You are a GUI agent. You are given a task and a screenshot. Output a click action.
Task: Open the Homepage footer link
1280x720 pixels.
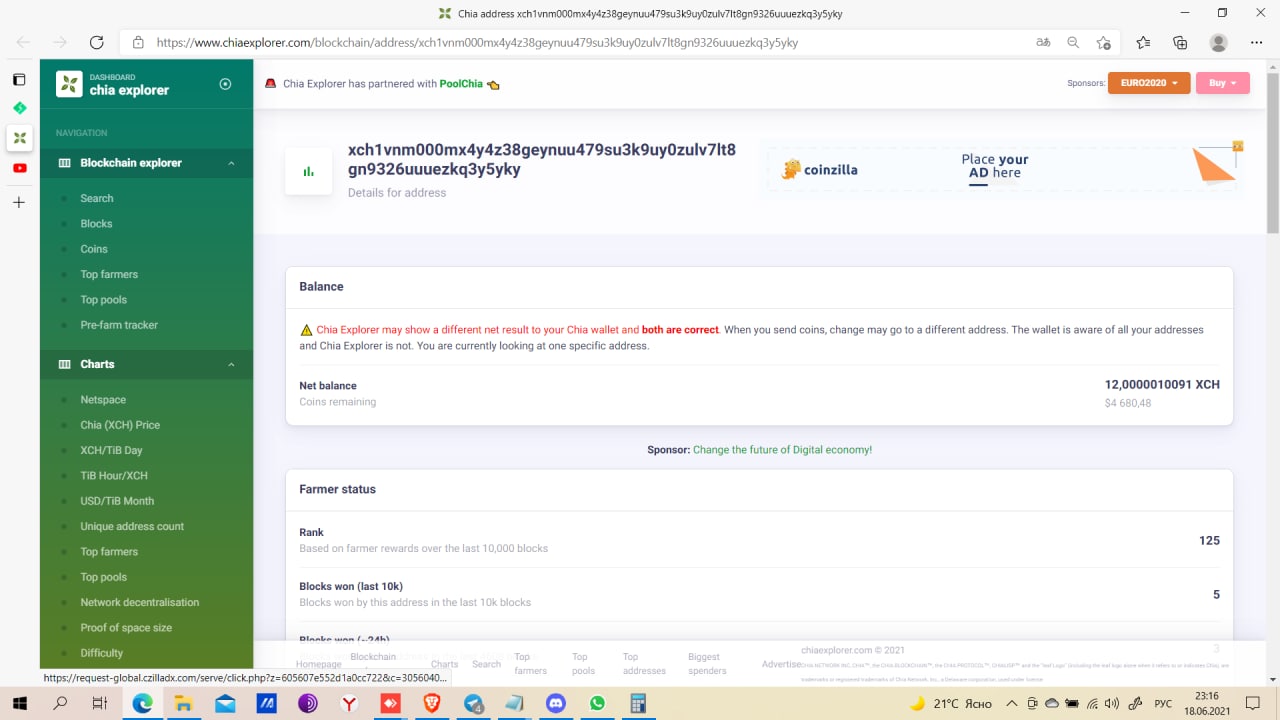[x=318, y=664]
